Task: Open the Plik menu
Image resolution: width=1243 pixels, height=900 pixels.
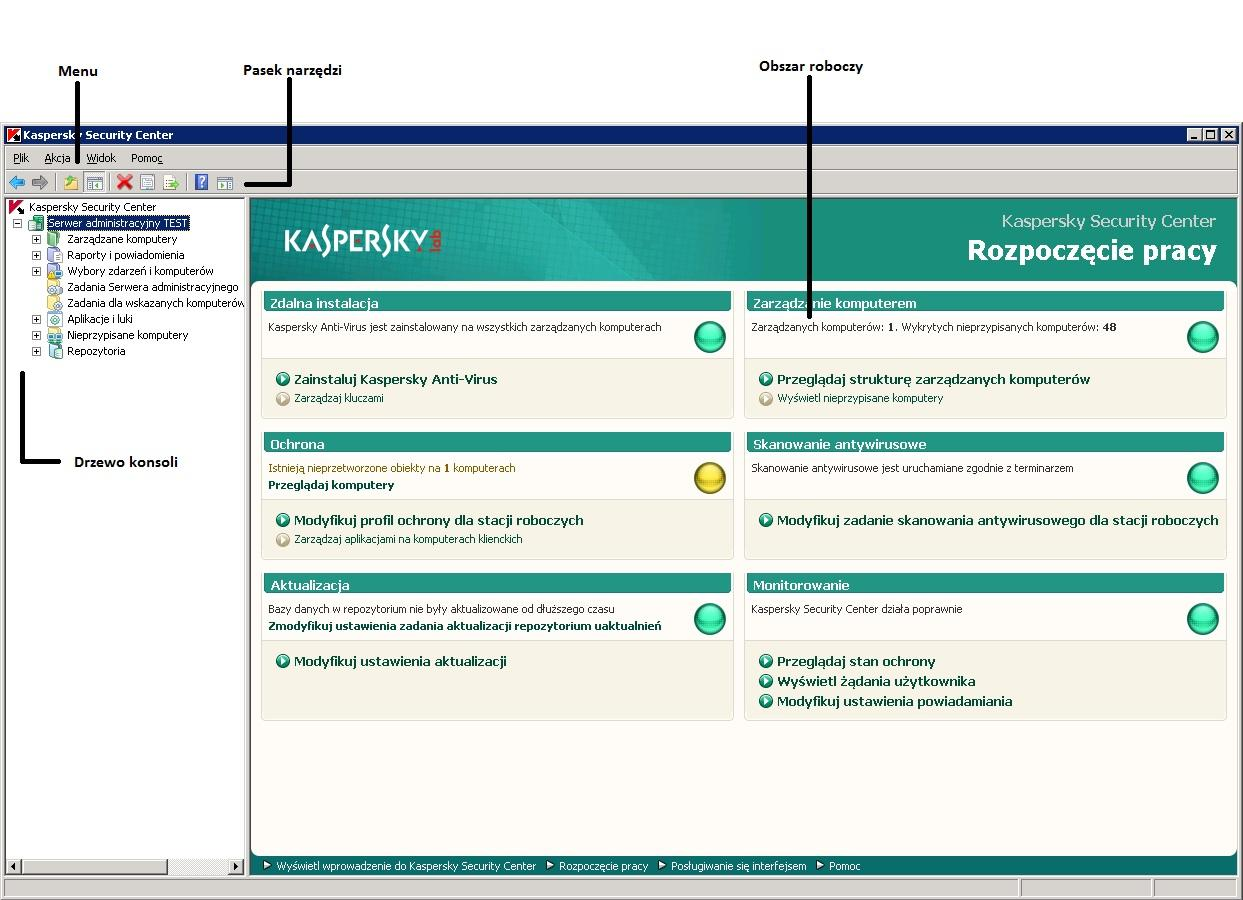Action: 21,158
